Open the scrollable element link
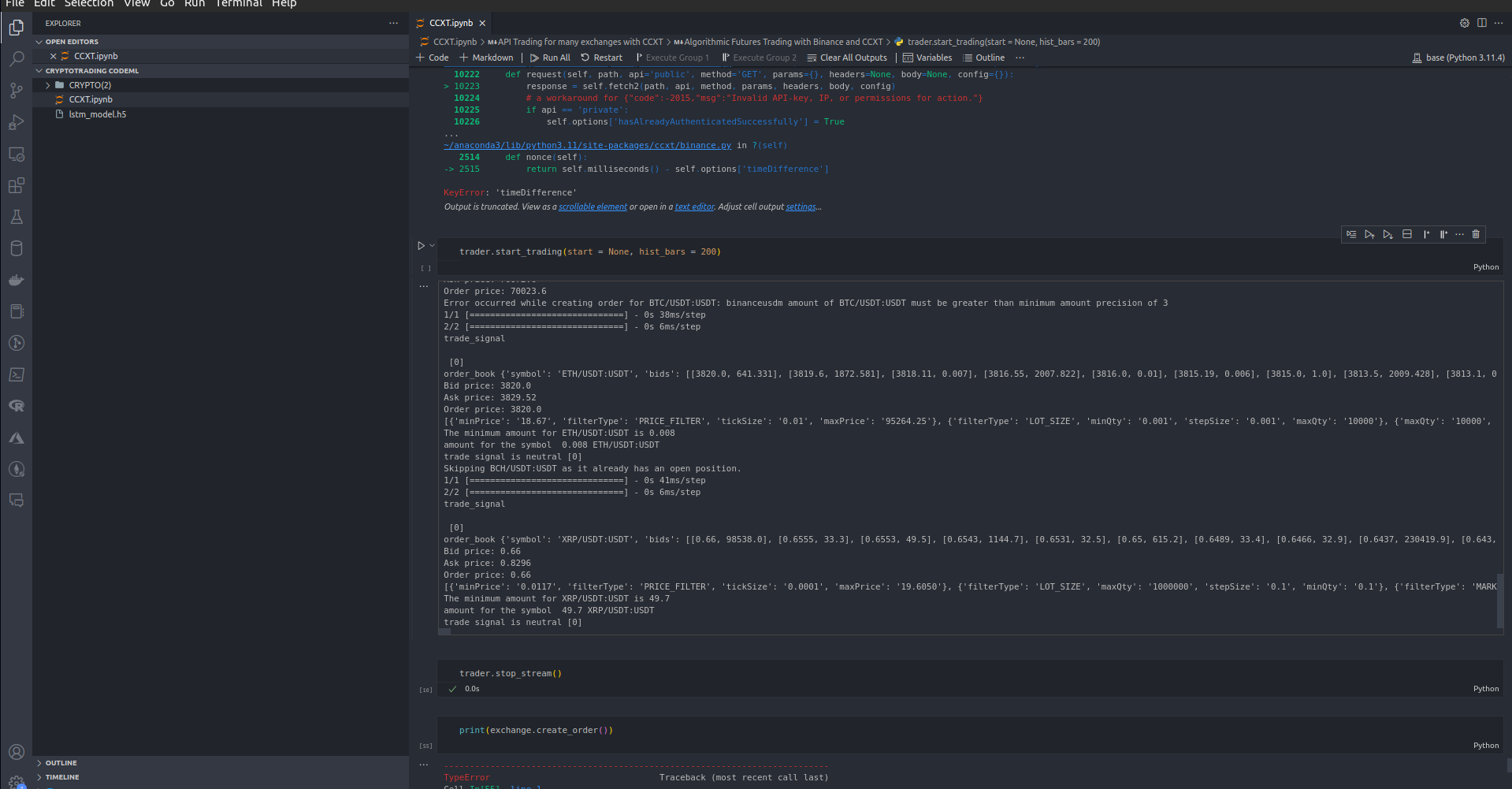Screen dimensions: 1512x789 (x=593, y=207)
